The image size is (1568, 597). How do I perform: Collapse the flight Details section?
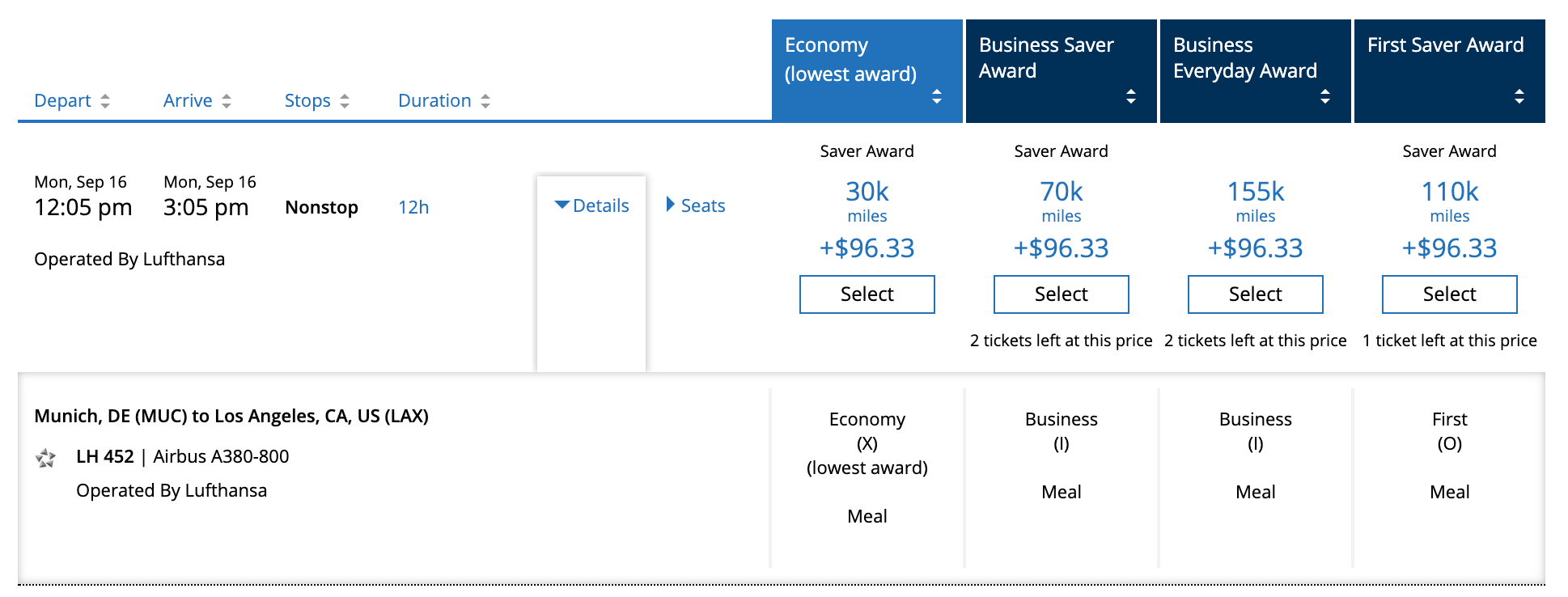click(591, 205)
